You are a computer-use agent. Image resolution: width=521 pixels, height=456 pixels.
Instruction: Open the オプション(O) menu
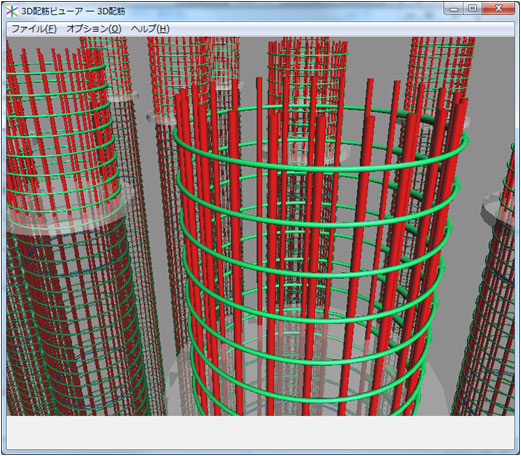click(94, 29)
